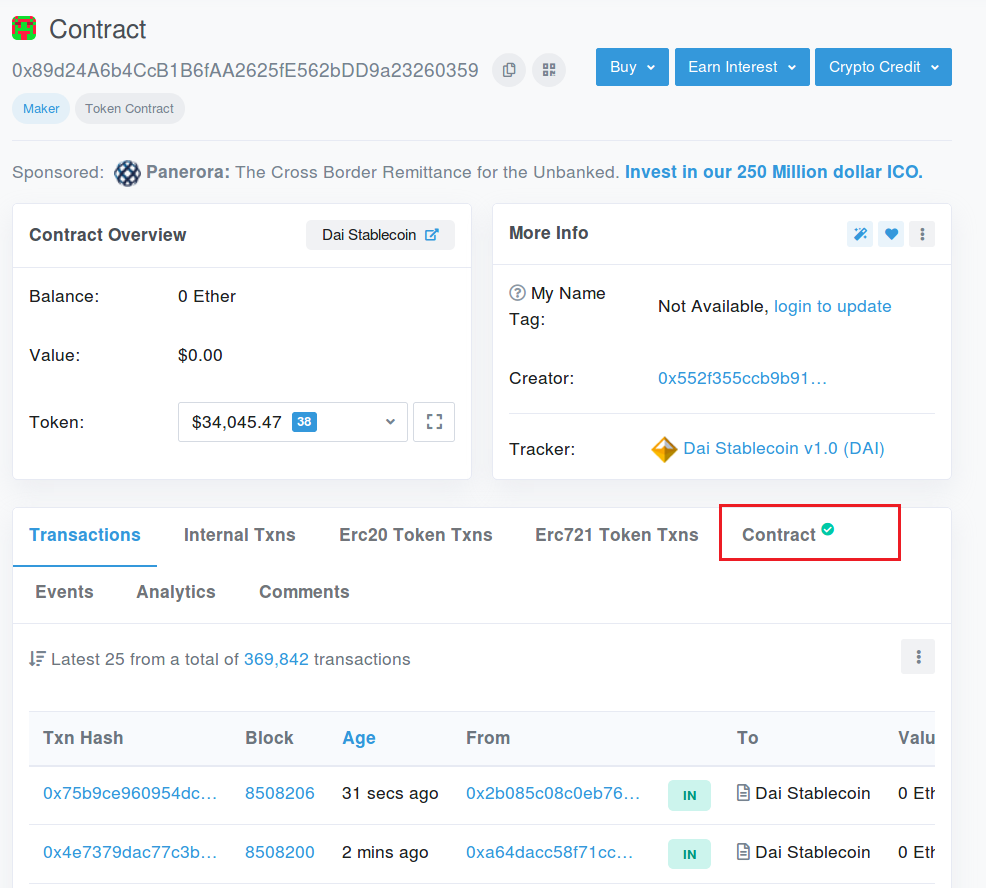Add address to favorites with heart icon
This screenshot has height=888, width=986.
click(891, 234)
